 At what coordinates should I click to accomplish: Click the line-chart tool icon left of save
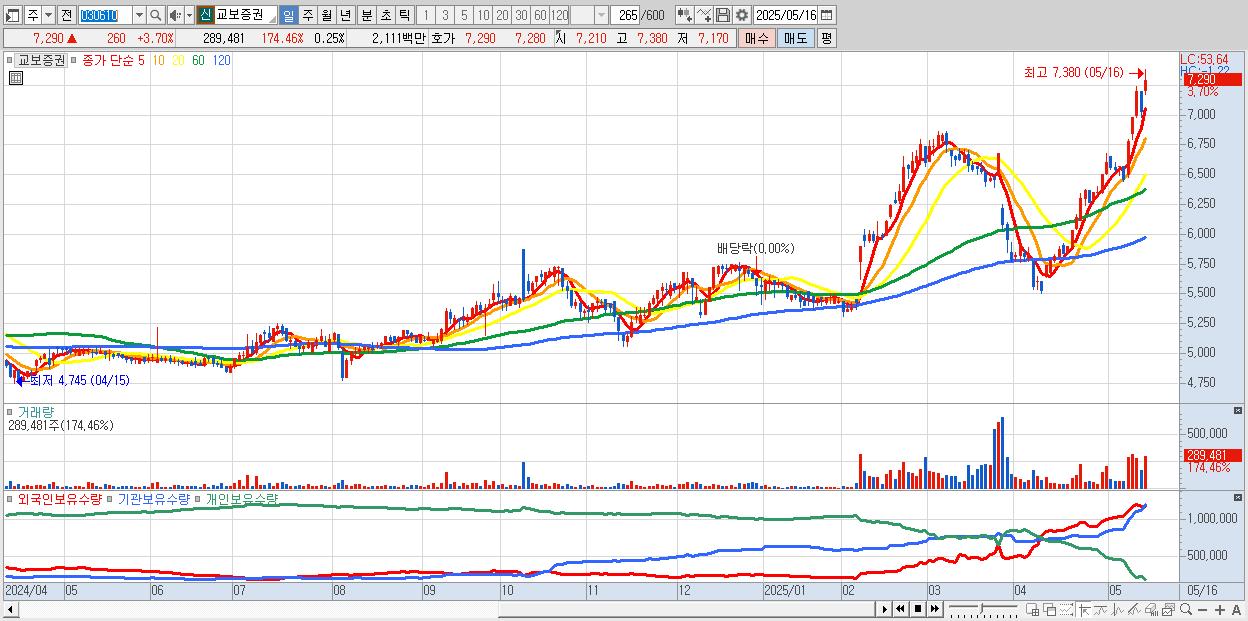(704, 15)
